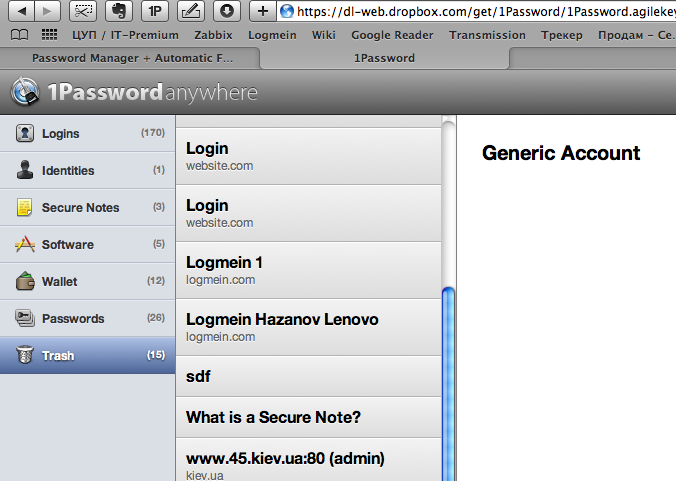Screen dimensions: 676x481
Task: Select the Trash category
Action: tap(88, 356)
